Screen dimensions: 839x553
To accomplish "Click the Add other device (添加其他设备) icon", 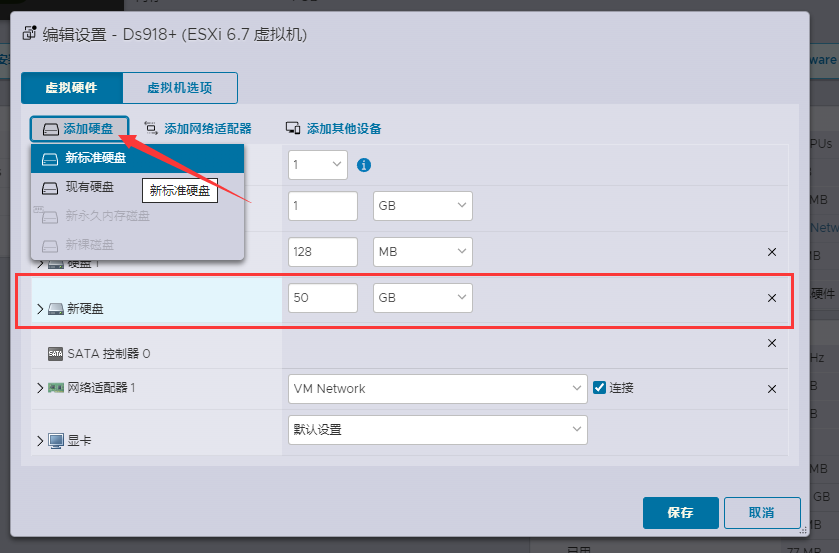I will [293, 128].
